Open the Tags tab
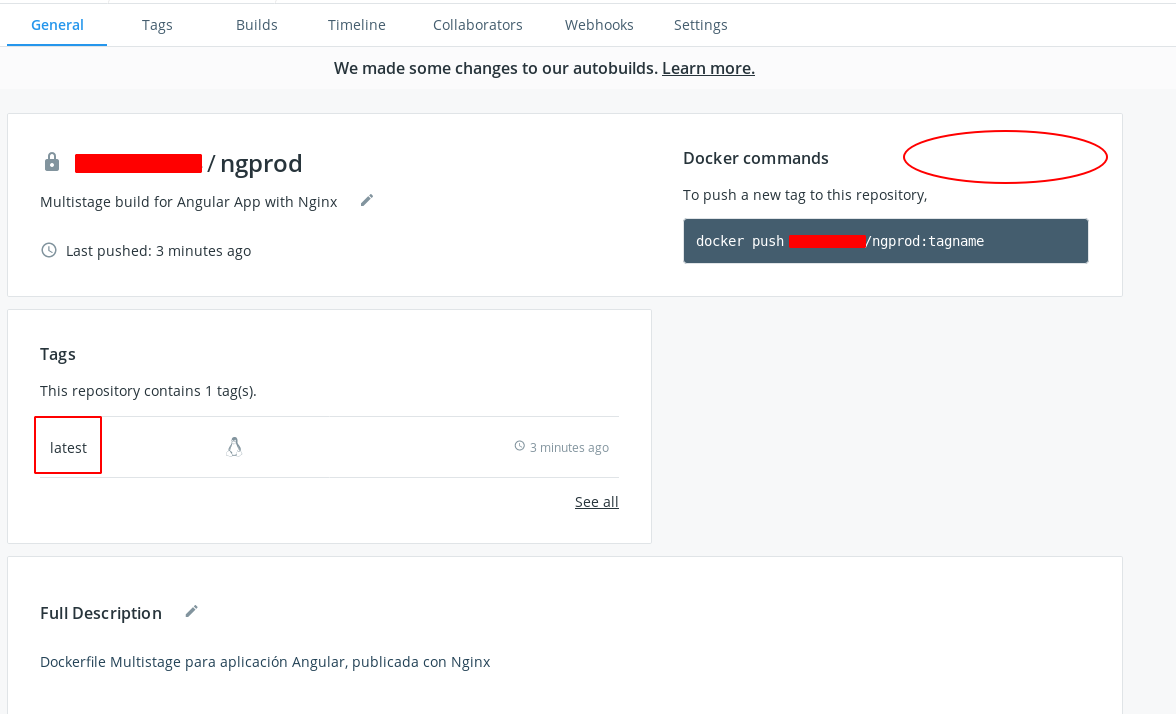The height and width of the screenshot is (714, 1176). [x=157, y=25]
